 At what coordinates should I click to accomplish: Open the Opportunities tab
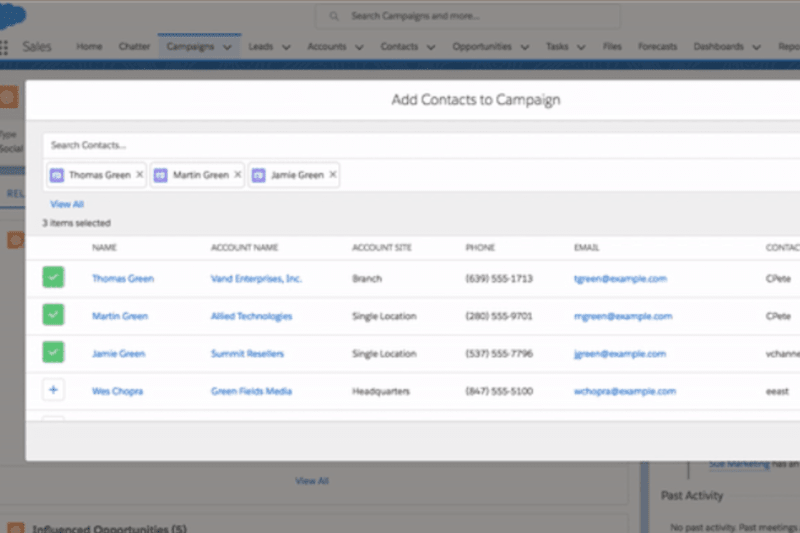(x=482, y=46)
